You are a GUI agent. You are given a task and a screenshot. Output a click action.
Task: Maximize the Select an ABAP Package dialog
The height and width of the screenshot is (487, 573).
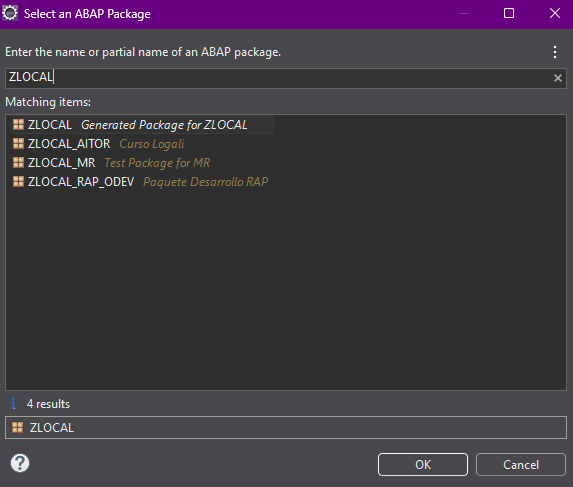509,14
